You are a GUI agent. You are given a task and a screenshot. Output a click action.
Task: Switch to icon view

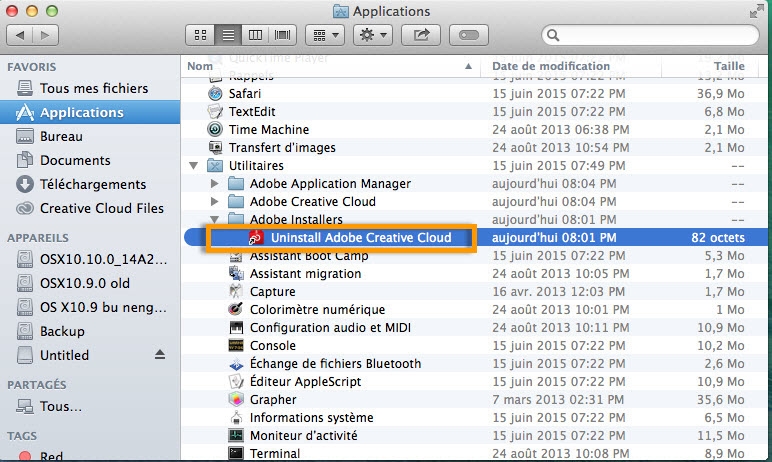(x=200, y=35)
